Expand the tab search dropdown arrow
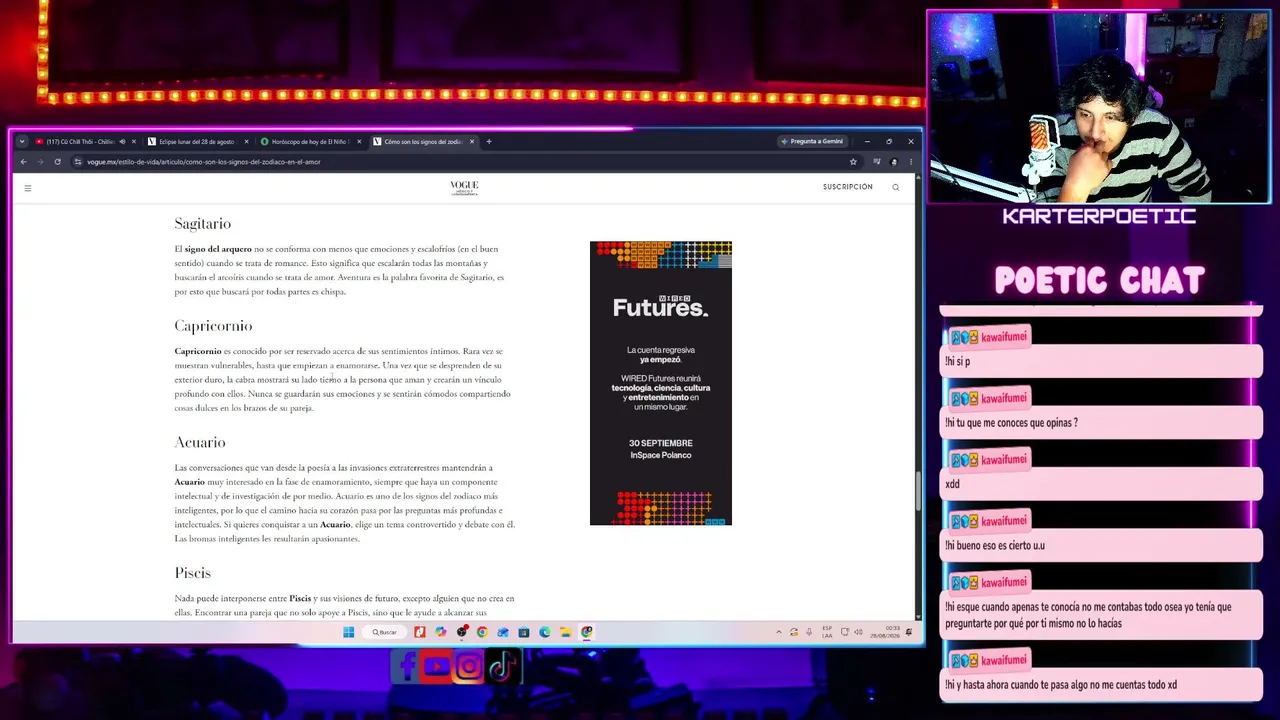Viewport: 1280px width, 720px height. pos(22,141)
